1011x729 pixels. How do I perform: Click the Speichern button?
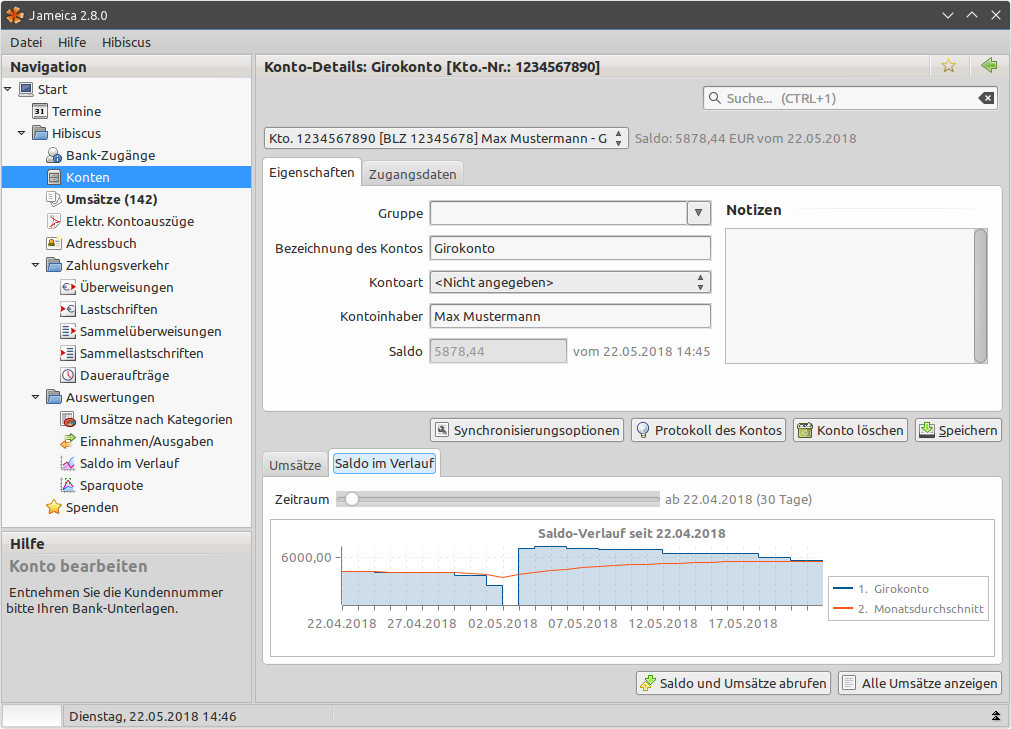[958, 430]
